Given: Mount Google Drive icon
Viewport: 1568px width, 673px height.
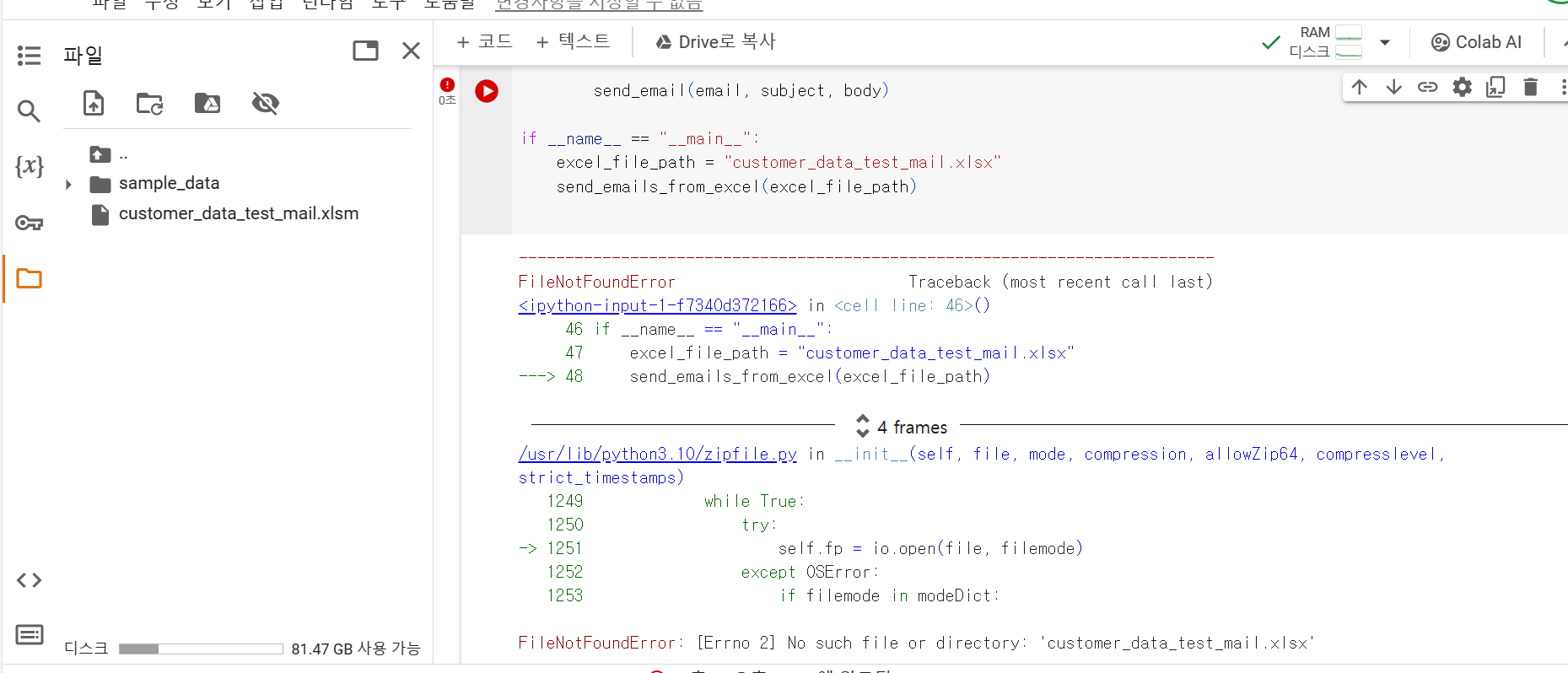Looking at the screenshot, I should [x=207, y=103].
